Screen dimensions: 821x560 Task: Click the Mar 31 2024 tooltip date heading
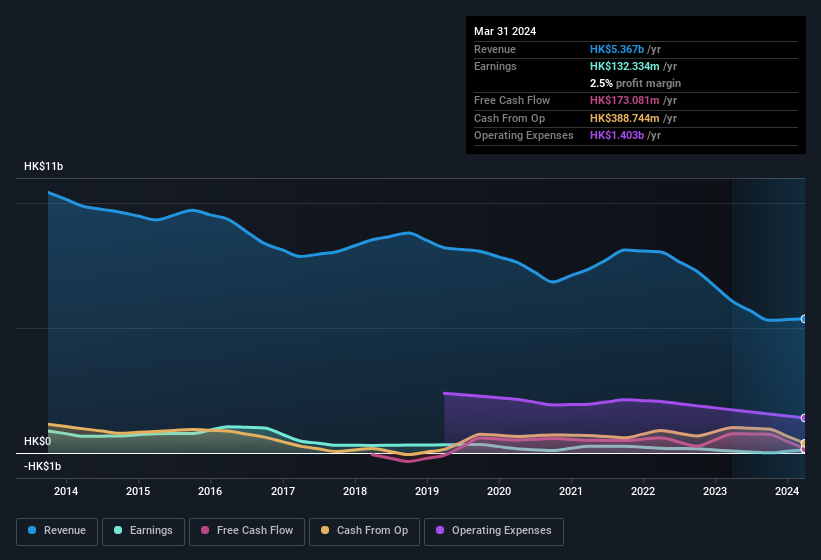[505, 31]
